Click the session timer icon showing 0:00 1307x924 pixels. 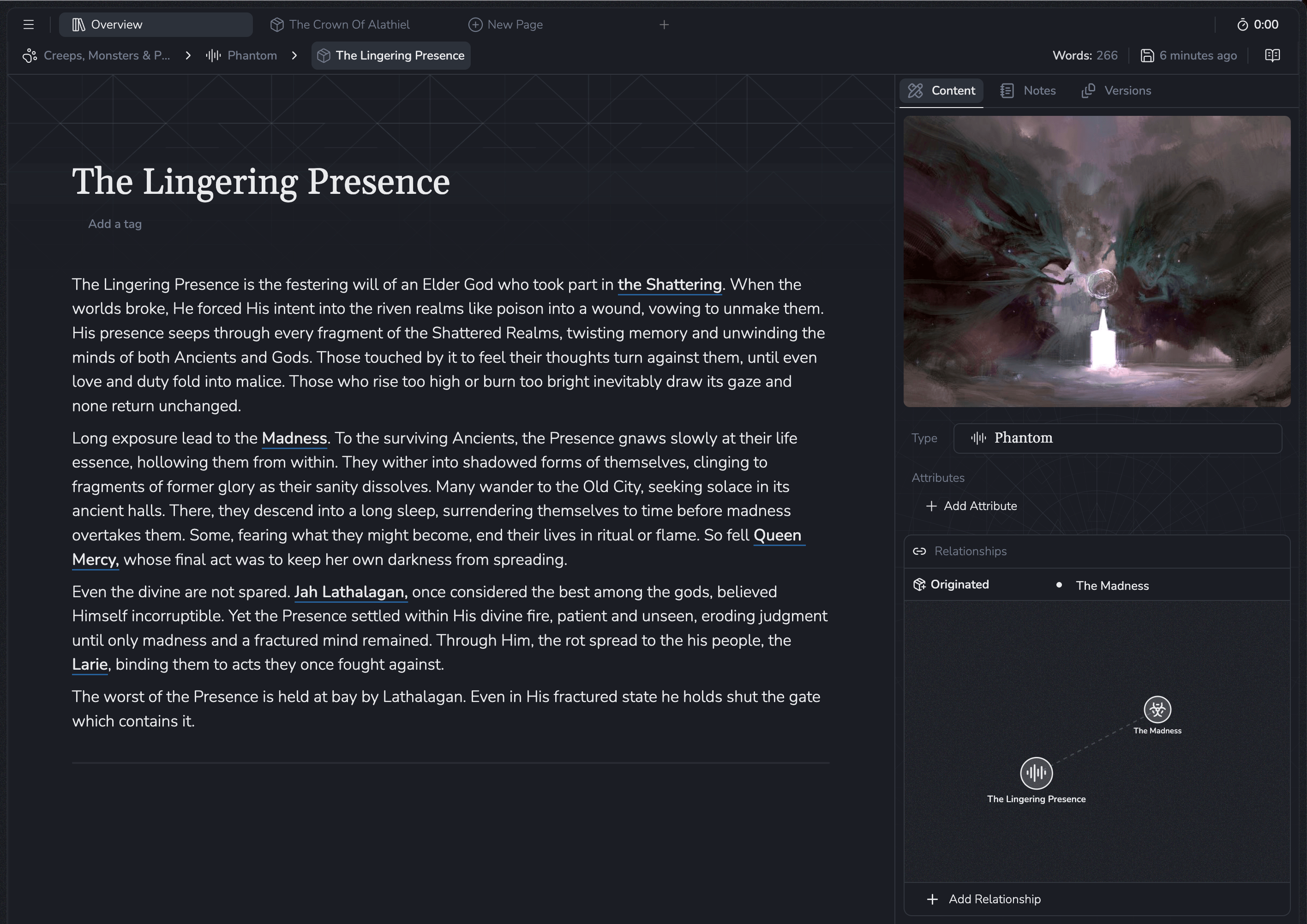coord(1243,24)
